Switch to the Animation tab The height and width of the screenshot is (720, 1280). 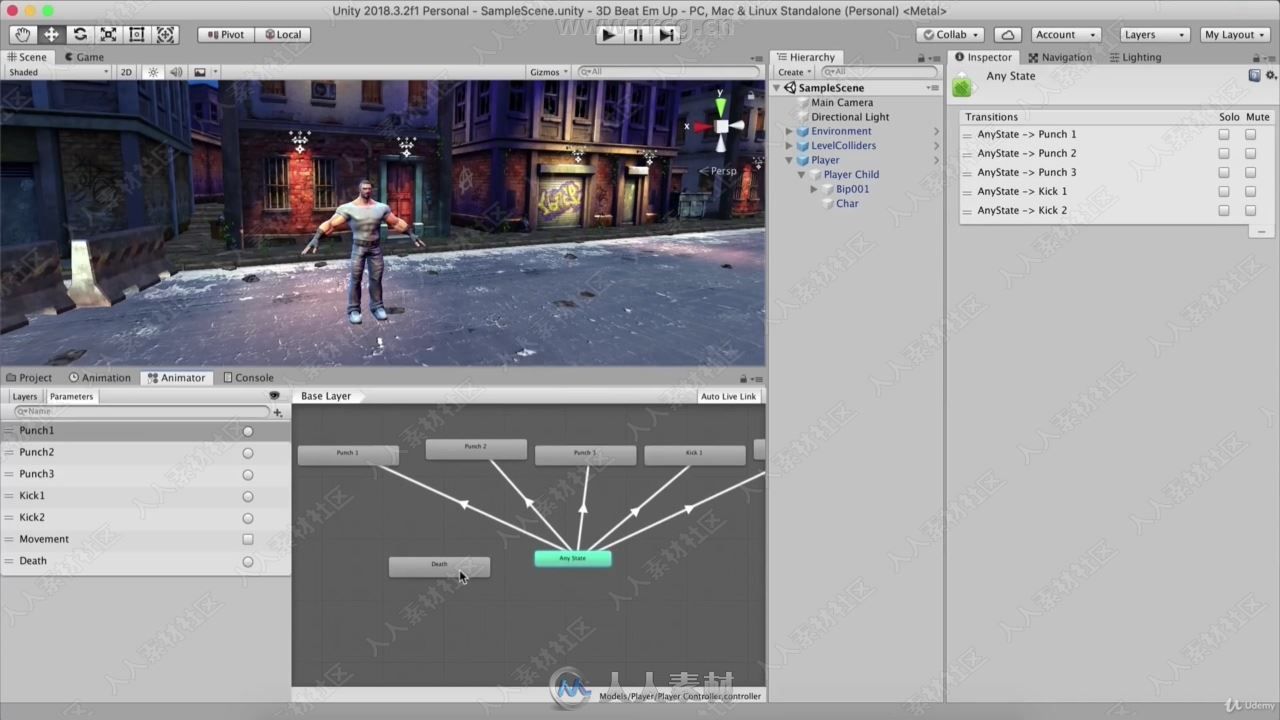click(x=100, y=378)
